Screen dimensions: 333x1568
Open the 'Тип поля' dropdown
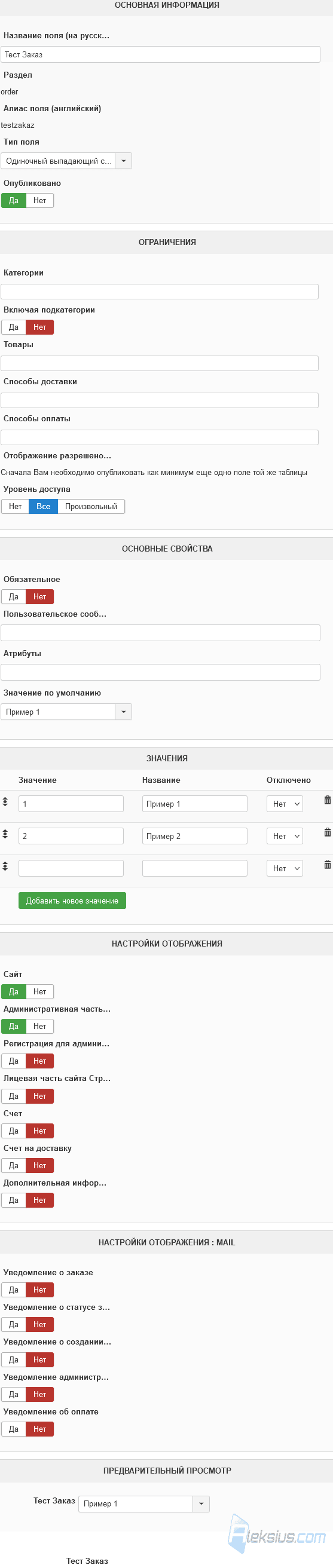click(66, 161)
